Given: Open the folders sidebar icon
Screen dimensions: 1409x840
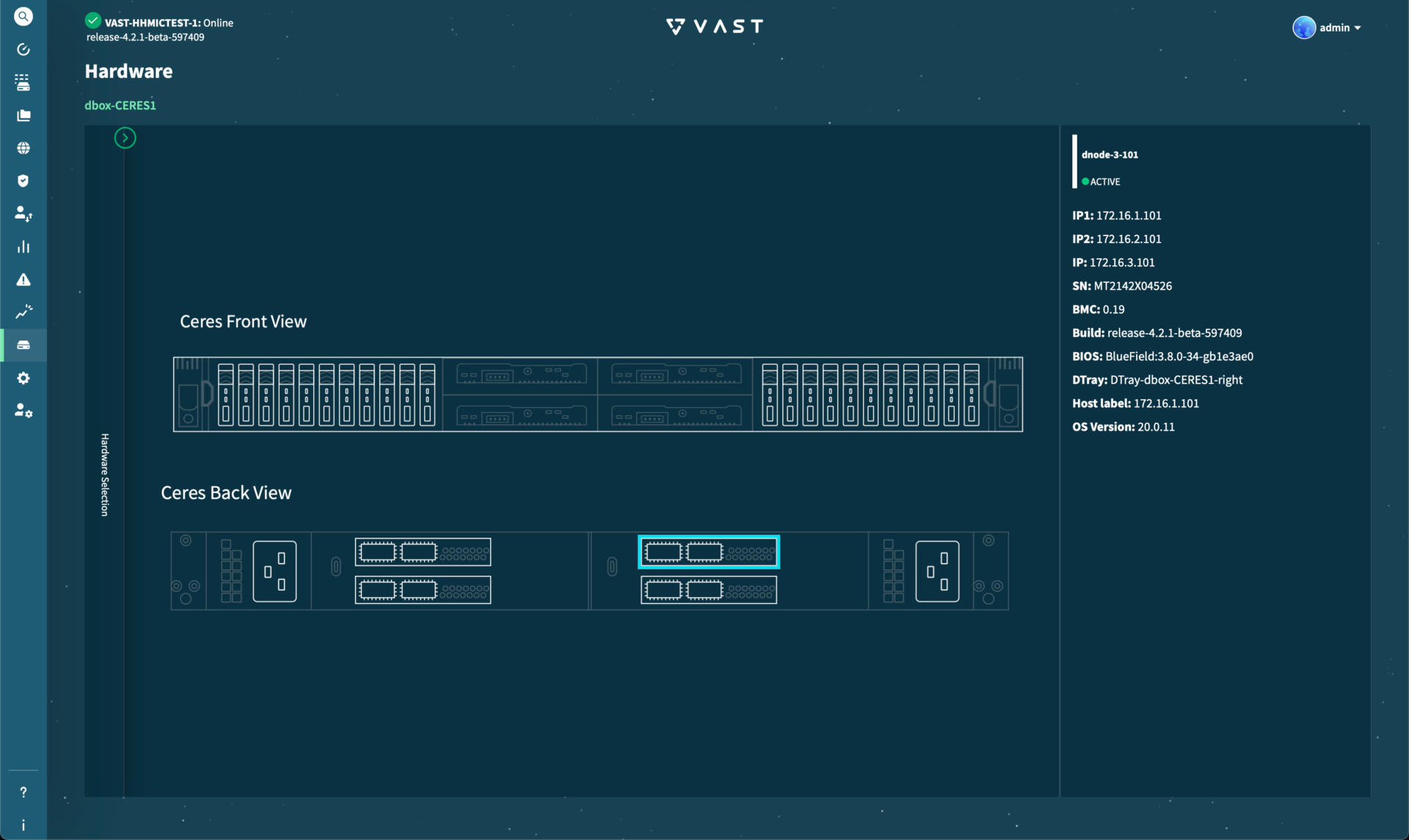Looking at the screenshot, I should [23, 115].
